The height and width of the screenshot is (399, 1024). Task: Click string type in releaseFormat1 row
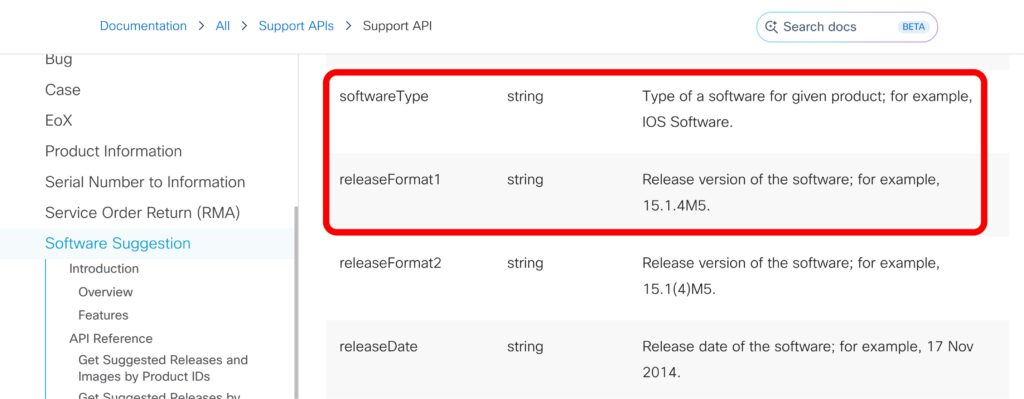tap(525, 180)
